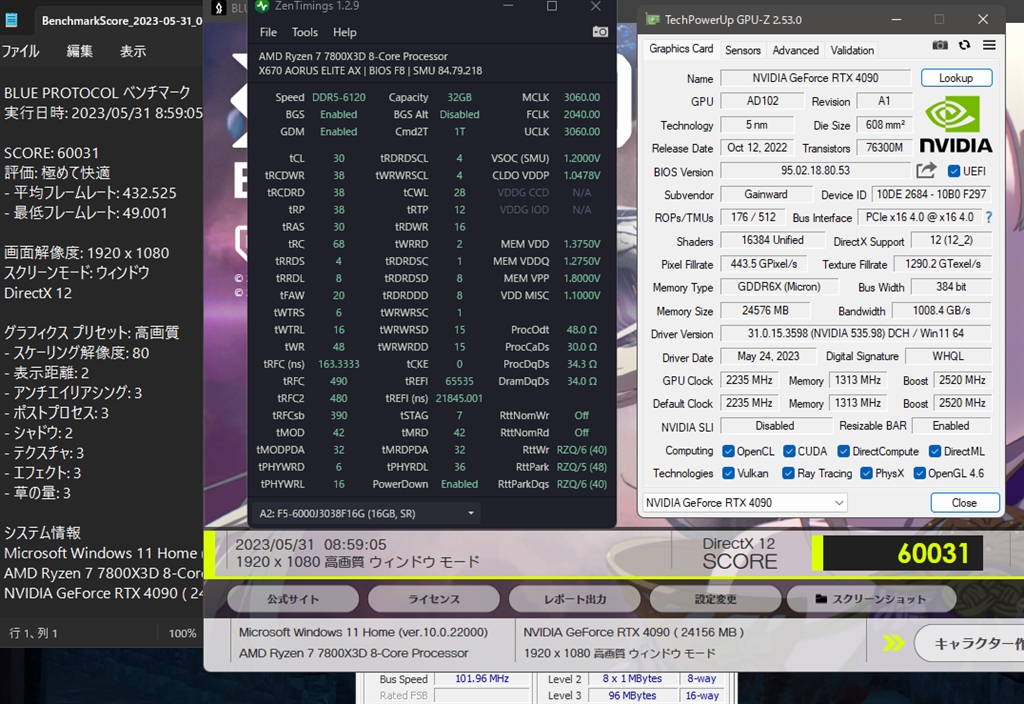
Task: Click the Resizable BAR field Enabled
Action: [951, 426]
